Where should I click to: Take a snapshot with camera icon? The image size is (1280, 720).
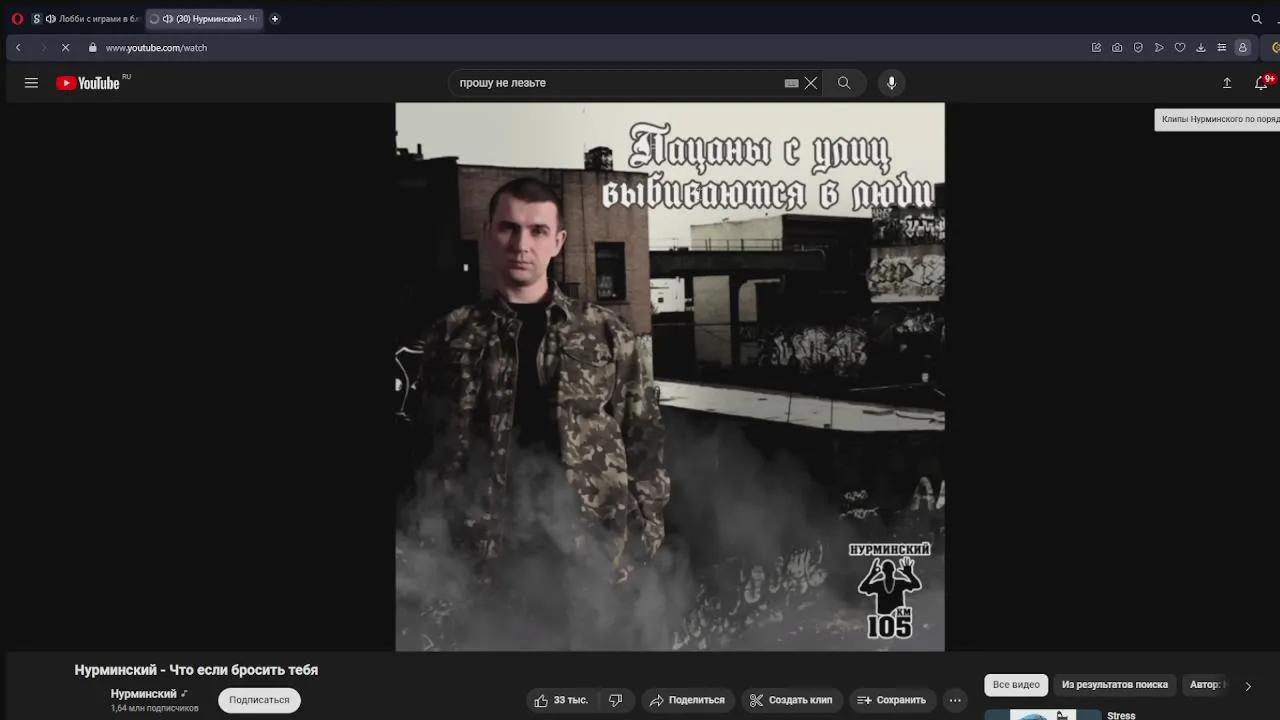(x=1117, y=47)
